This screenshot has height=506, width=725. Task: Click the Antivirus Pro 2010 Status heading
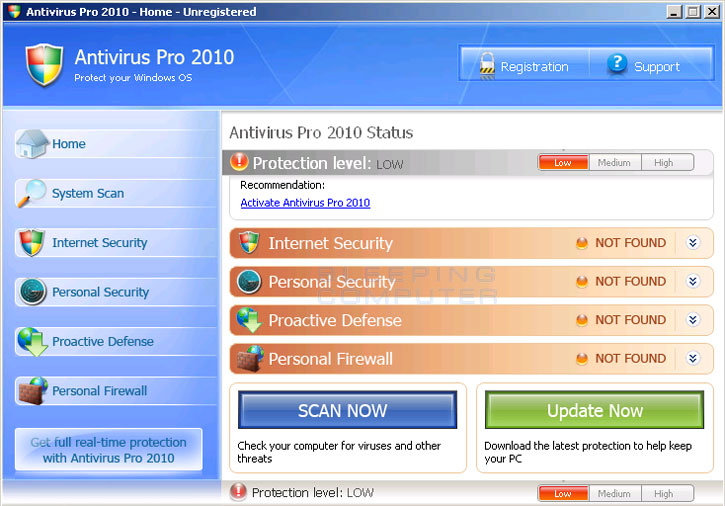[321, 133]
